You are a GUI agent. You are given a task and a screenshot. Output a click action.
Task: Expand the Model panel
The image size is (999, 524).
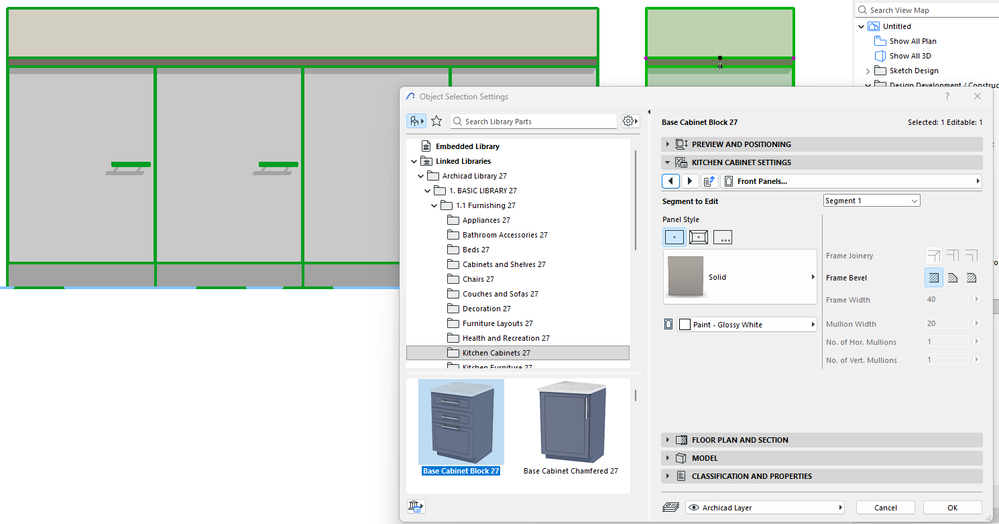point(822,458)
